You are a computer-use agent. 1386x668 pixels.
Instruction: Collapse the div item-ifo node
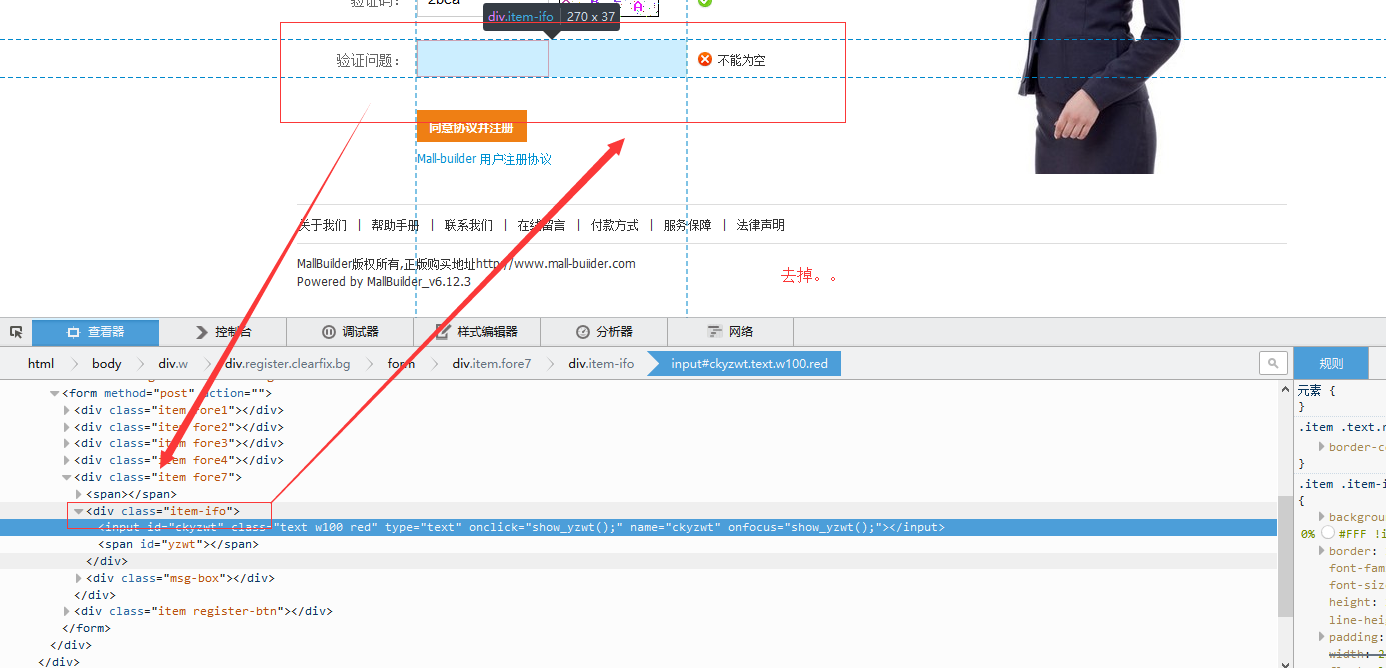coord(79,511)
